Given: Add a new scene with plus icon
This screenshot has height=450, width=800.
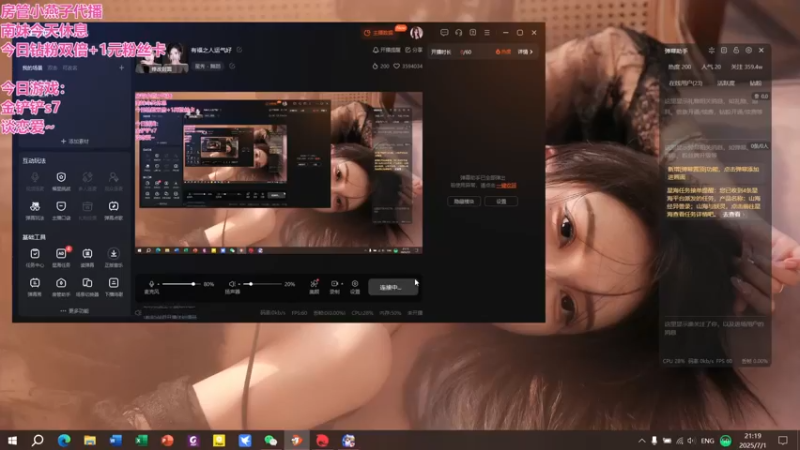Looking at the screenshot, I should 121,68.
